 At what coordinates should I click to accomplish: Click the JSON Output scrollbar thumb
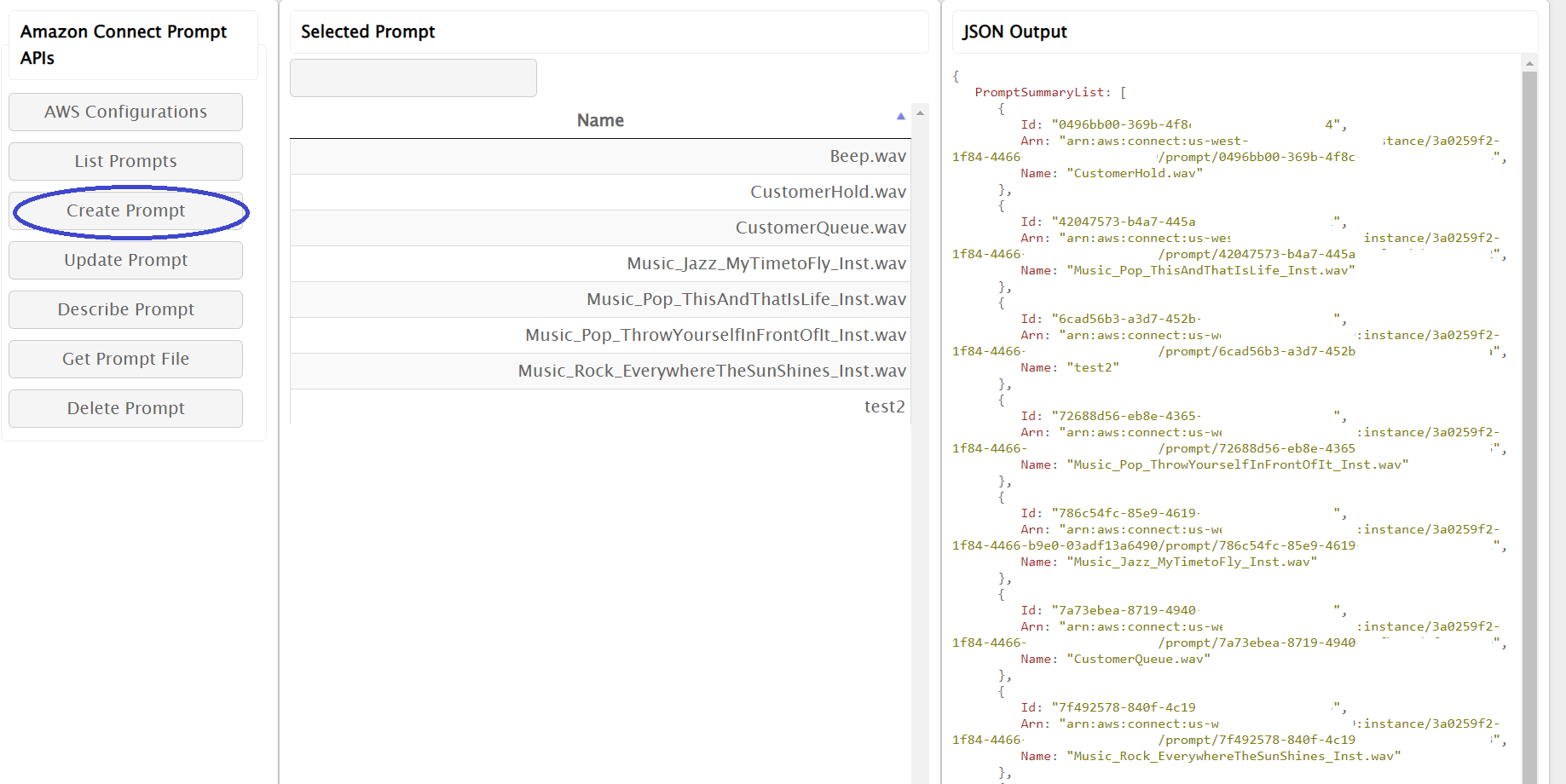(x=1529, y=426)
